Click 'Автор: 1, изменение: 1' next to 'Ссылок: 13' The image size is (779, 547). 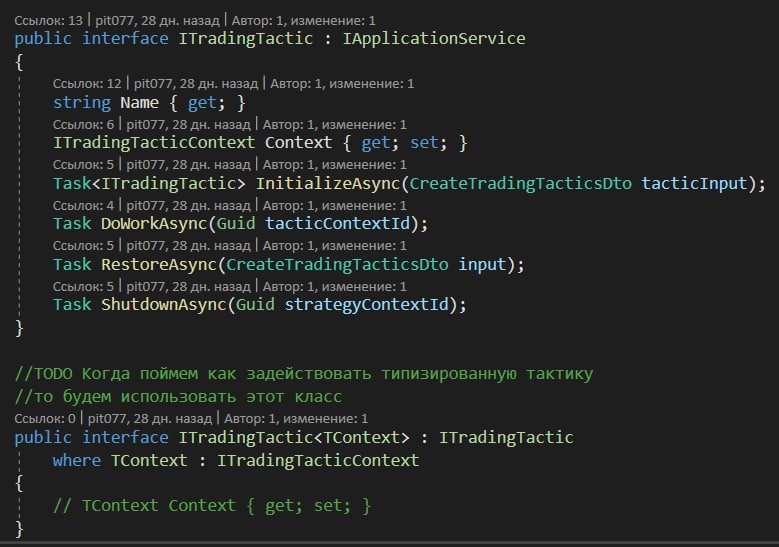coord(304,20)
